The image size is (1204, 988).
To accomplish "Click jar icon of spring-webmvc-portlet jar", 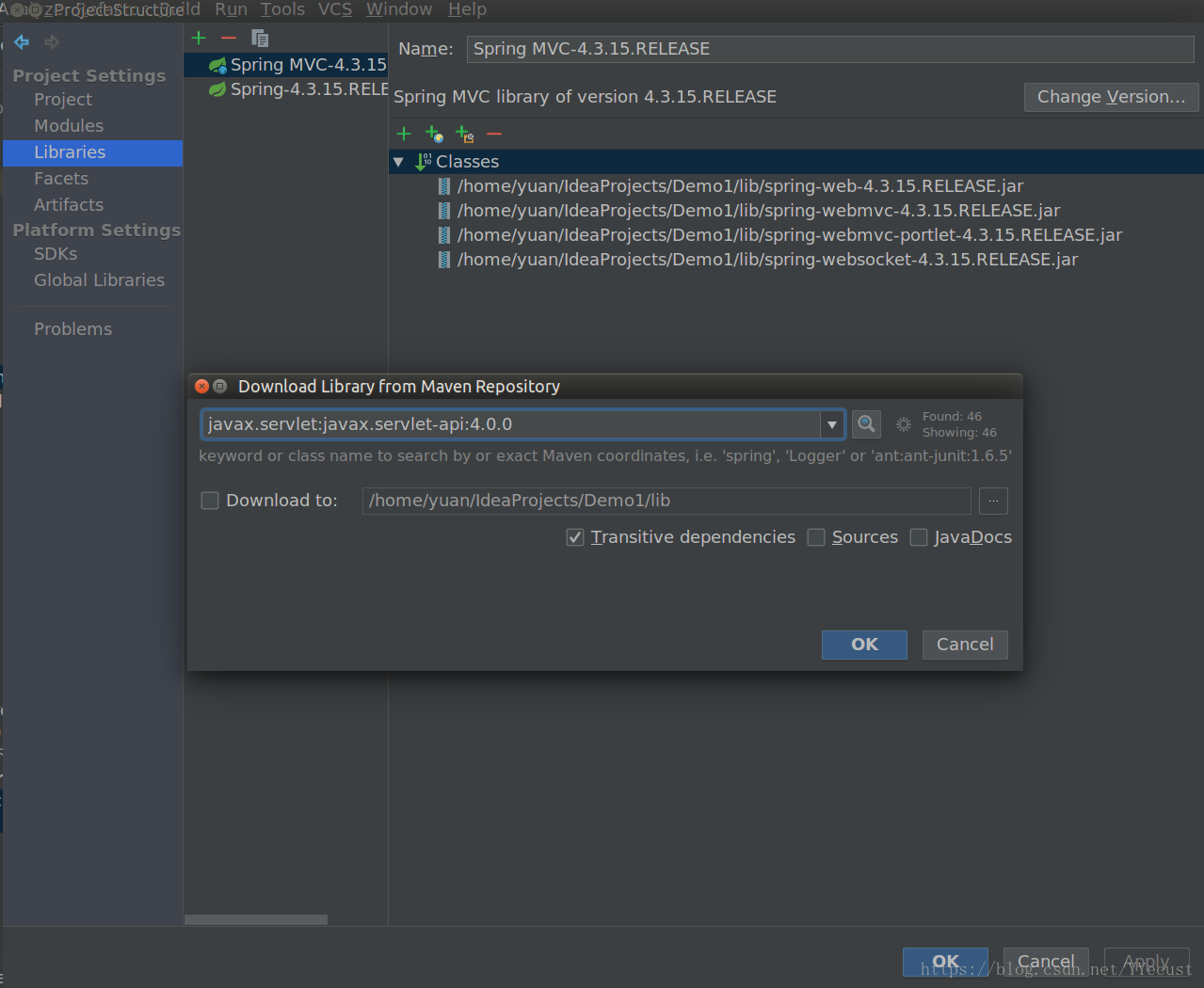I will (444, 235).
